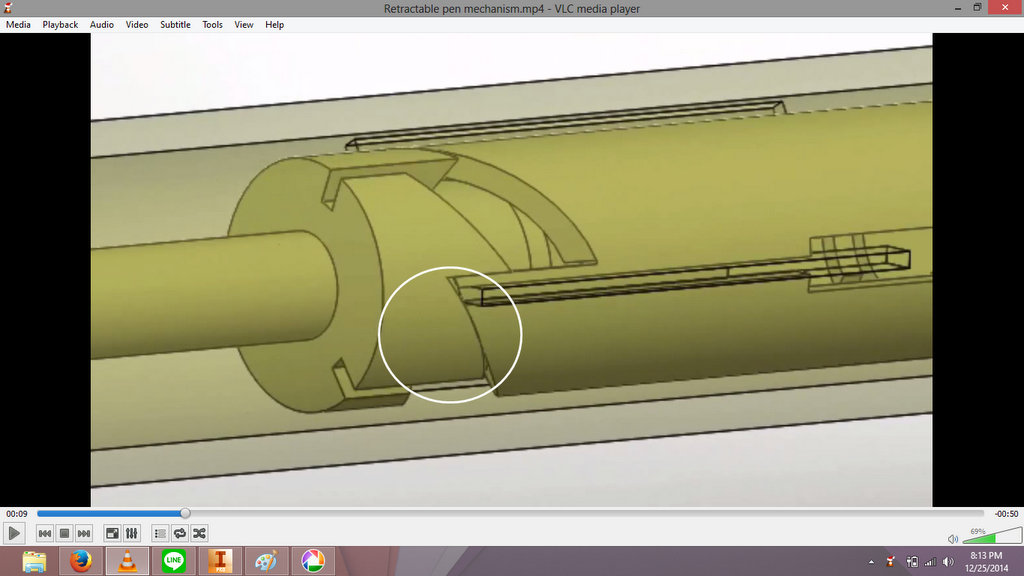Image resolution: width=1024 pixels, height=576 pixels.
Task: Launch LINE from the taskbar
Action: (x=172, y=561)
